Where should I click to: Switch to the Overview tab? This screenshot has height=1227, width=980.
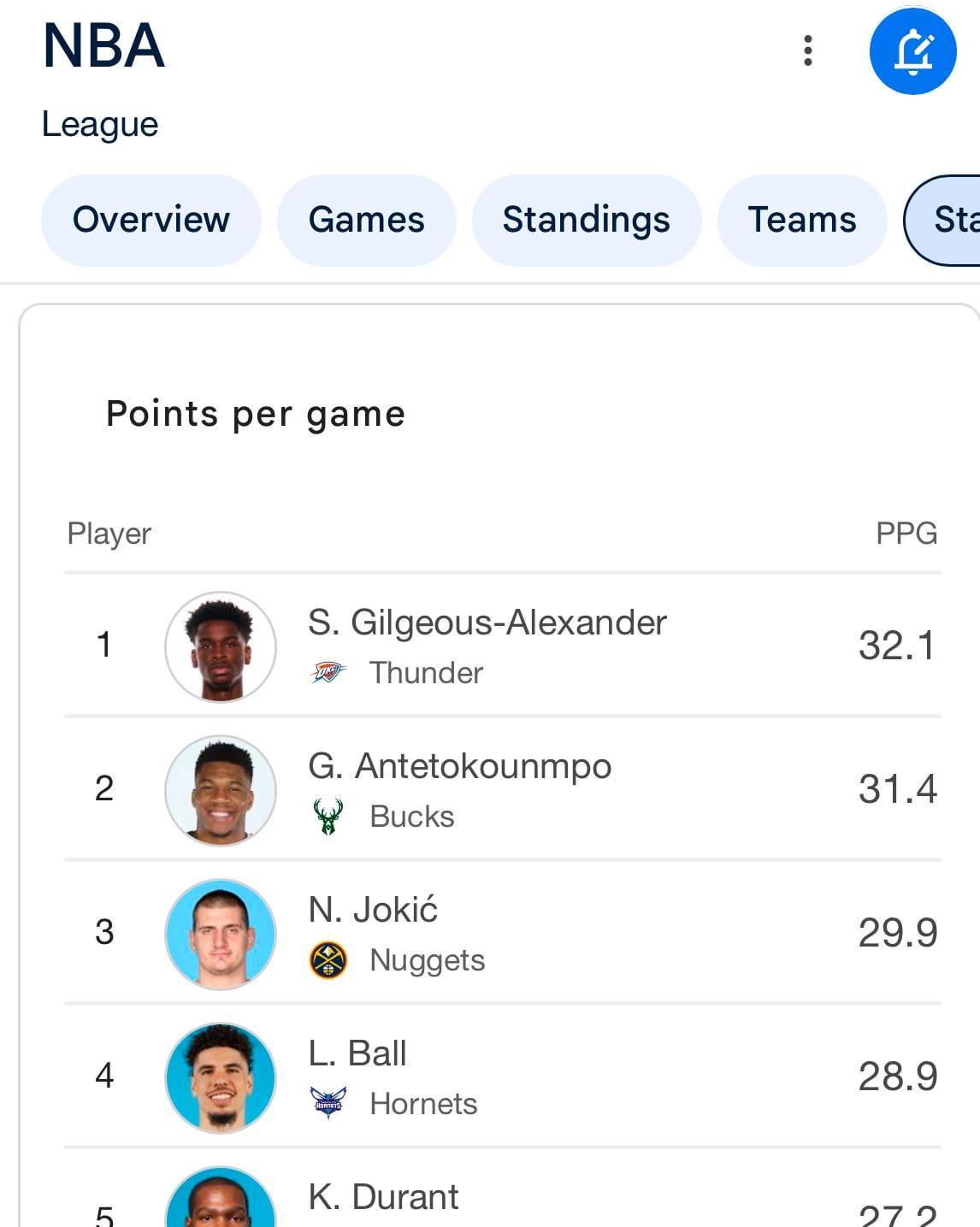[151, 220]
